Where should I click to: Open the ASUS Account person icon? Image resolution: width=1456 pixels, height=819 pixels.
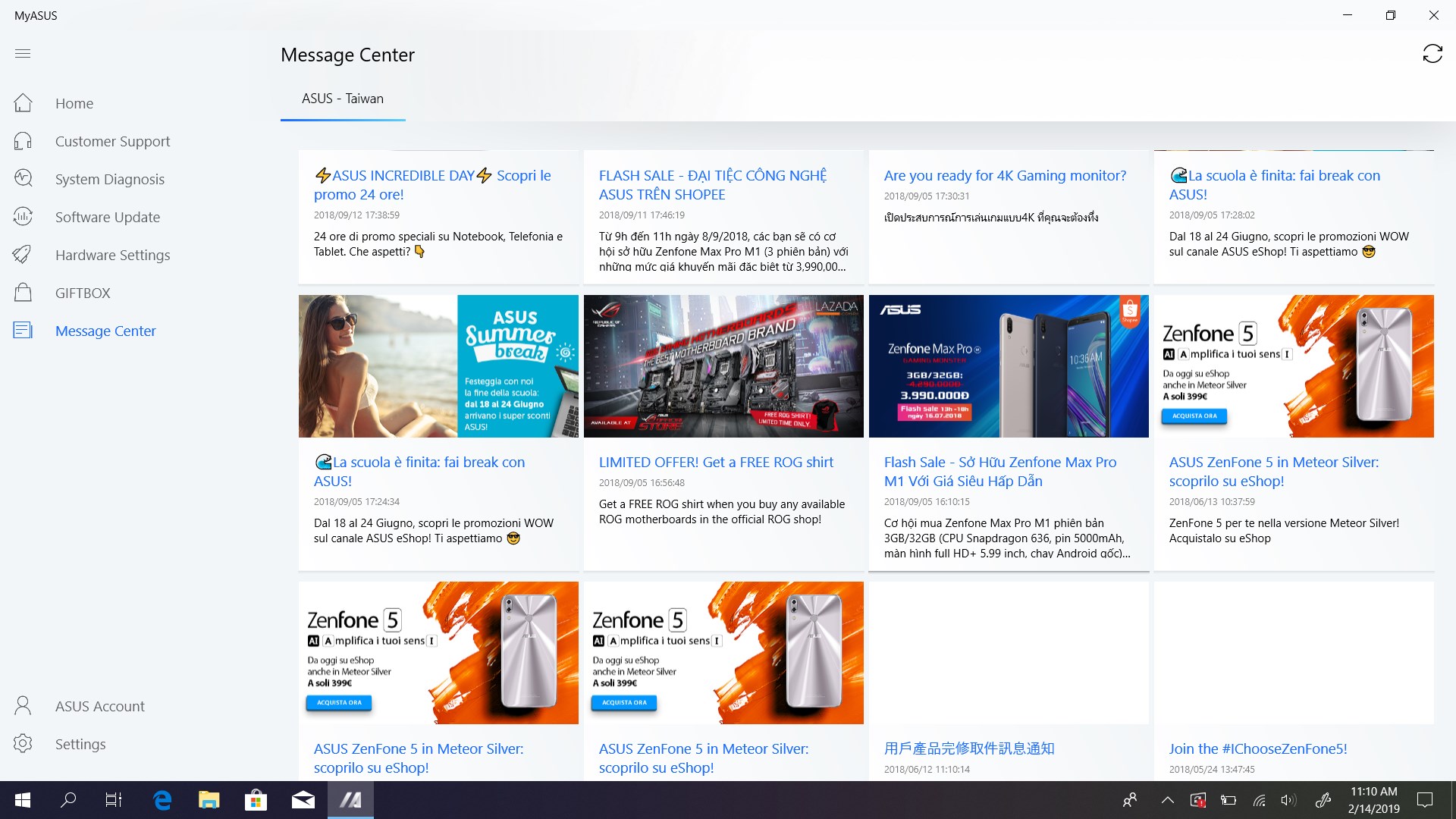(23, 706)
